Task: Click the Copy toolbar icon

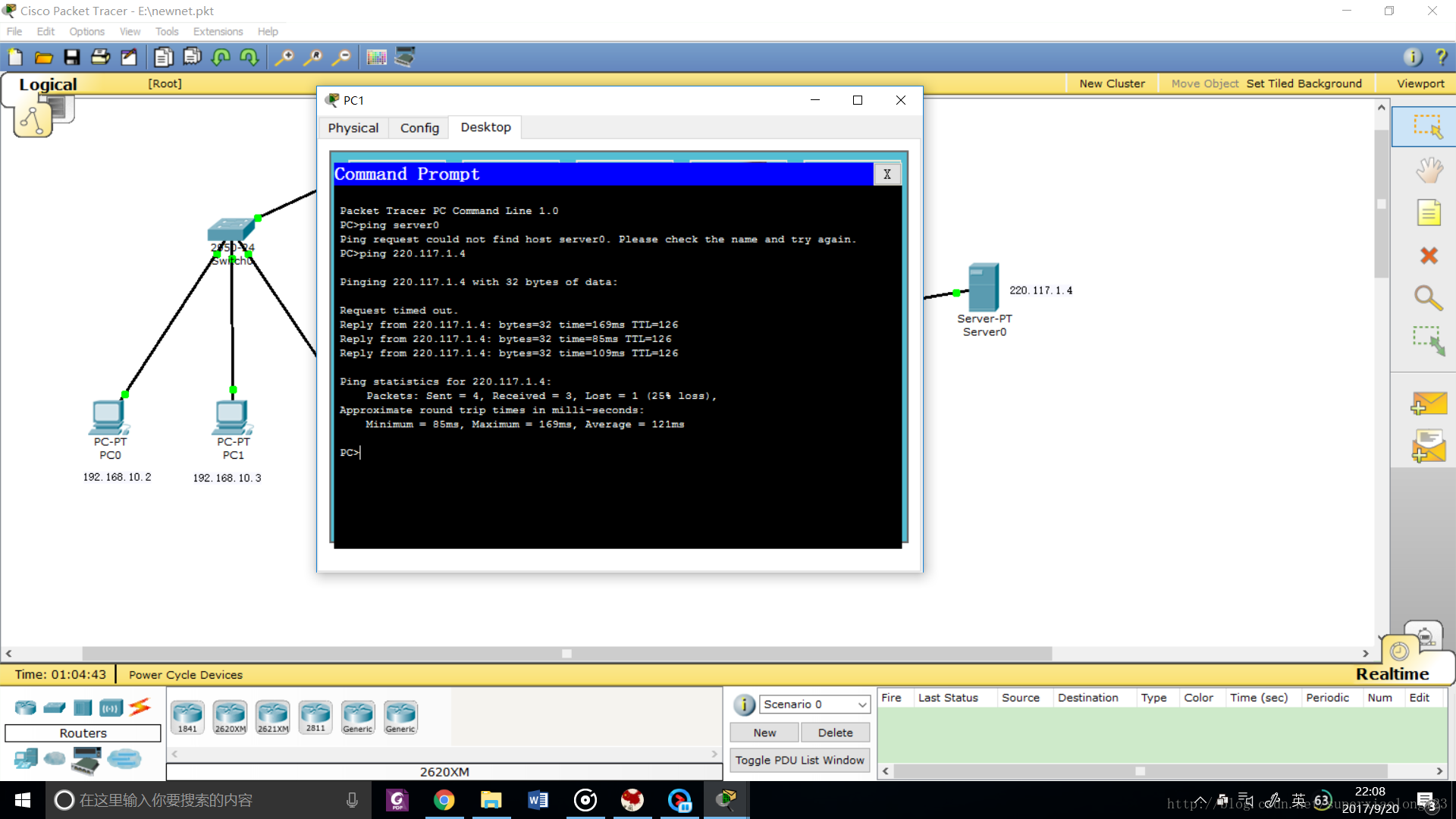Action: [163, 57]
